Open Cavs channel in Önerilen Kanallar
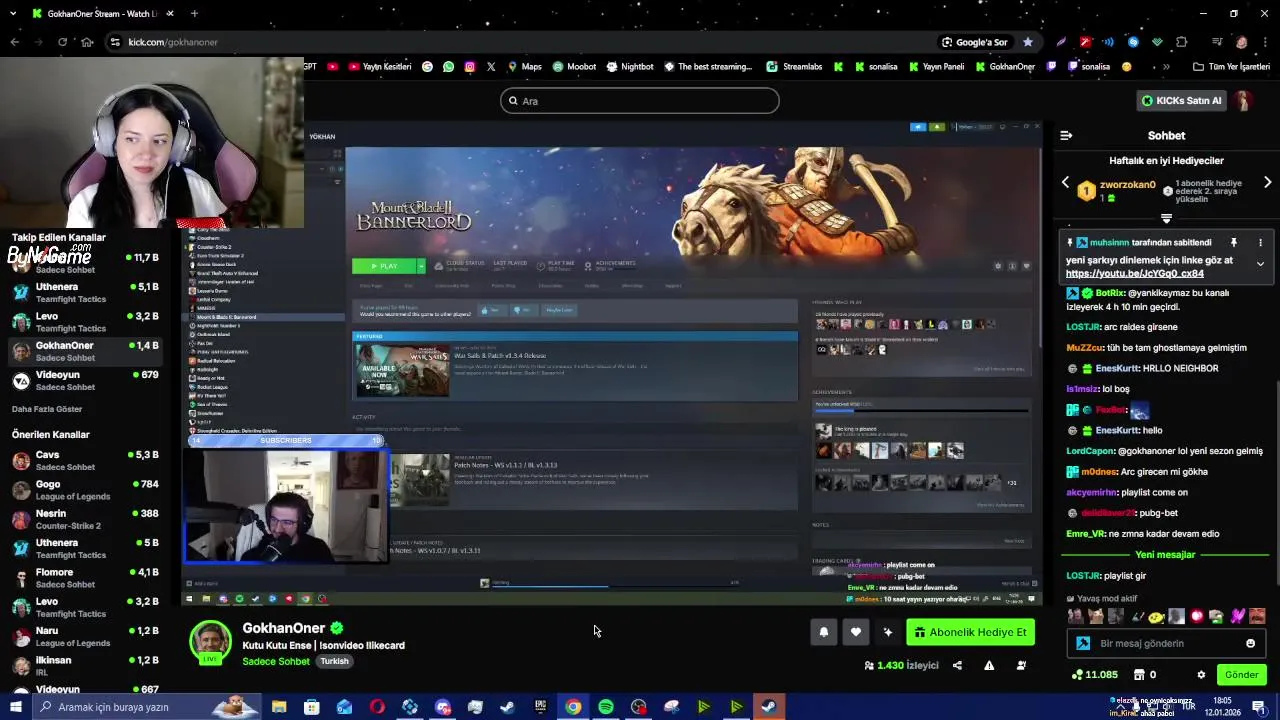This screenshot has width=1280, height=720. click(85, 460)
